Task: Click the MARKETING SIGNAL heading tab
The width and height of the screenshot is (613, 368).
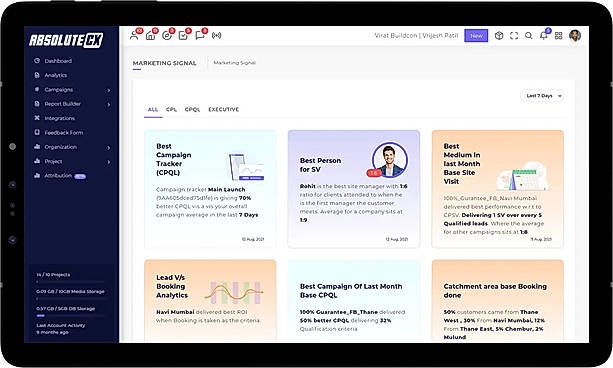Action: (x=165, y=63)
